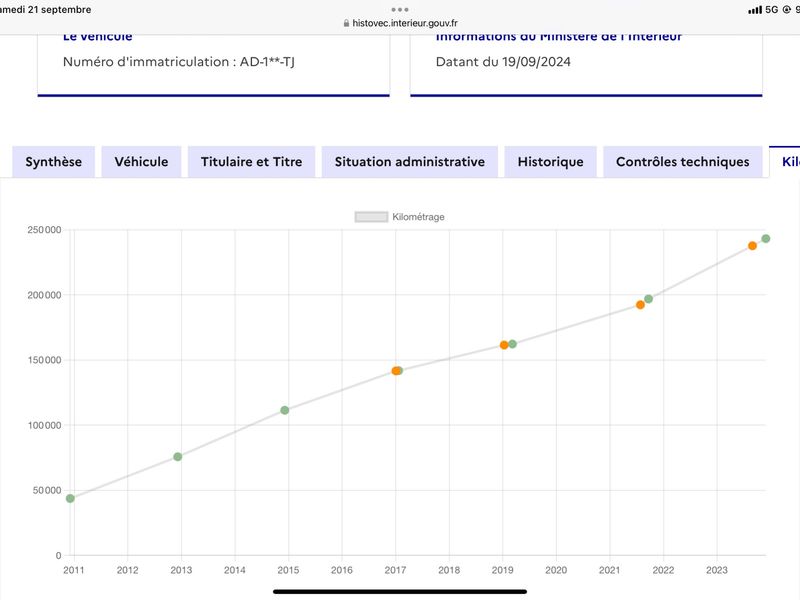
Task: Tap the cellular signal bars icon
Action: [x=755, y=10]
